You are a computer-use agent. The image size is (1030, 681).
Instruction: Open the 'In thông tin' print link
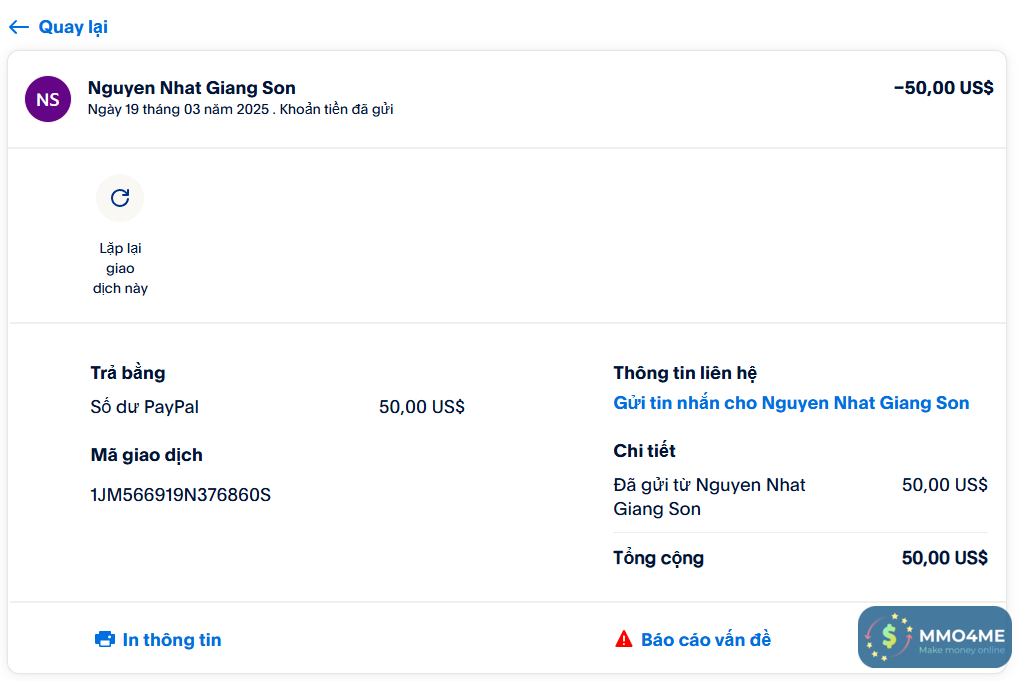point(171,640)
